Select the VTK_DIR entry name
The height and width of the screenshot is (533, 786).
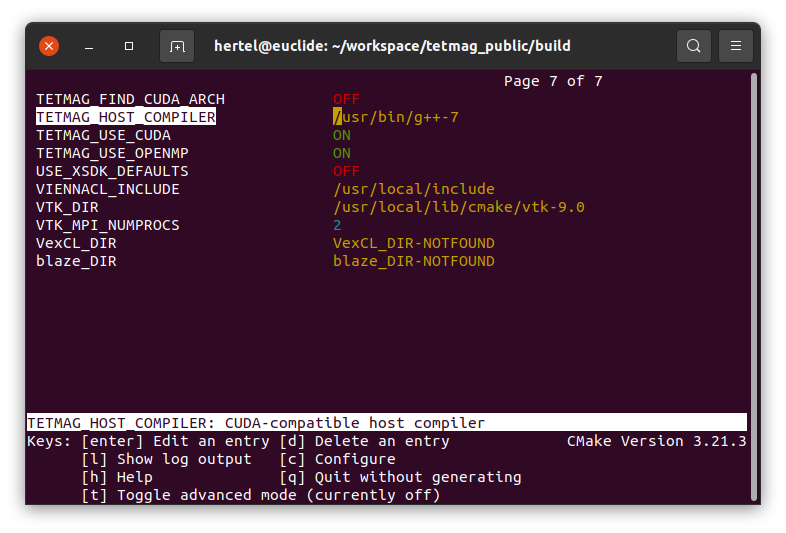pos(67,208)
